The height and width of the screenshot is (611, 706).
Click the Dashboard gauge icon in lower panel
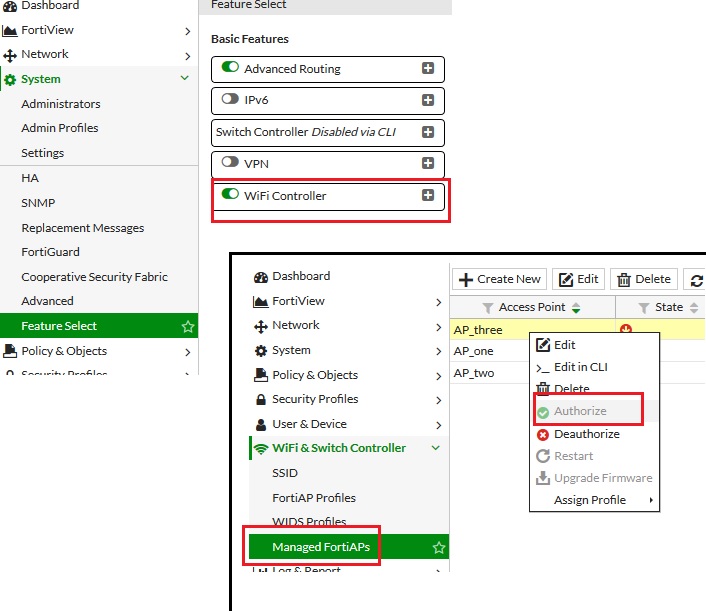pos(261,277)
